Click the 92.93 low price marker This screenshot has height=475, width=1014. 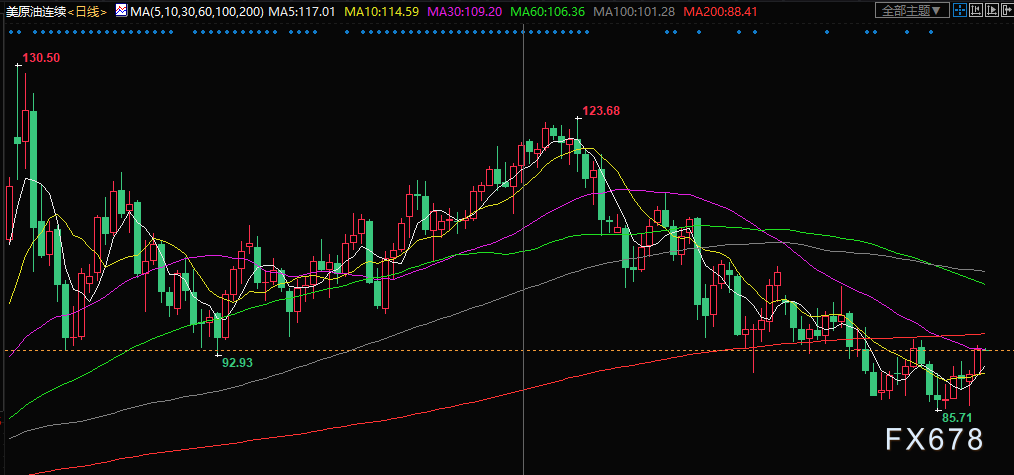pos(237,363)
